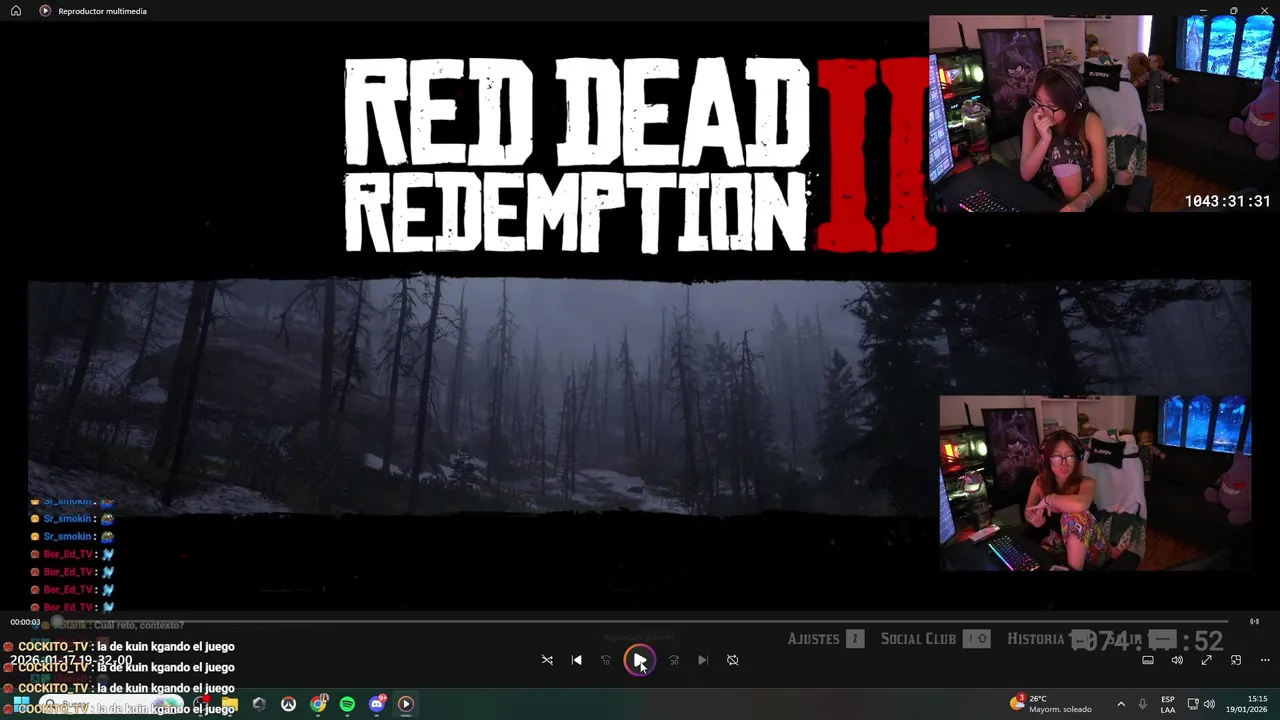Click the Play button in the media player
The height and width of the screenshot is (720, 1280).
pos(639,660)
